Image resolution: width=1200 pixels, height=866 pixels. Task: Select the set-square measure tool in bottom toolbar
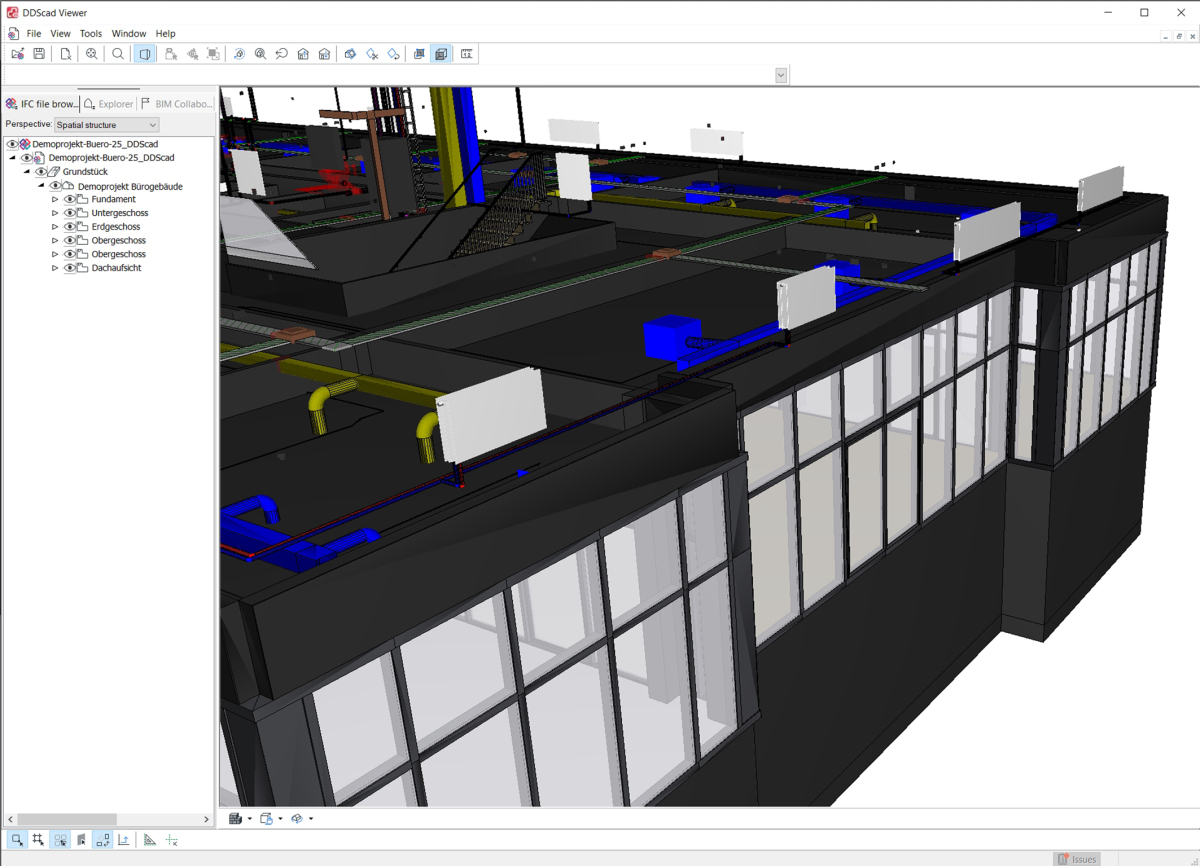pos(149,840)
